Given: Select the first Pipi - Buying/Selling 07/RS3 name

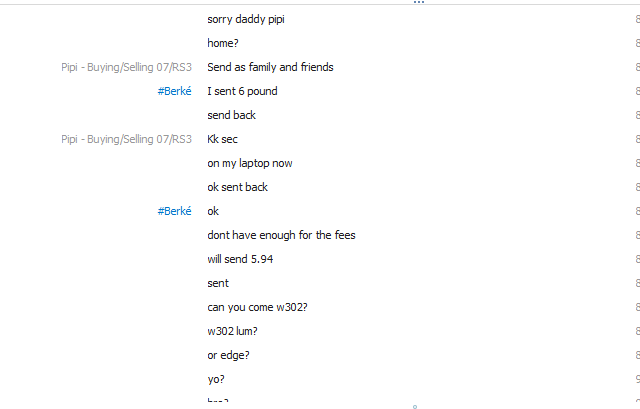Looking at the screenshot, I should pos(127,67).
